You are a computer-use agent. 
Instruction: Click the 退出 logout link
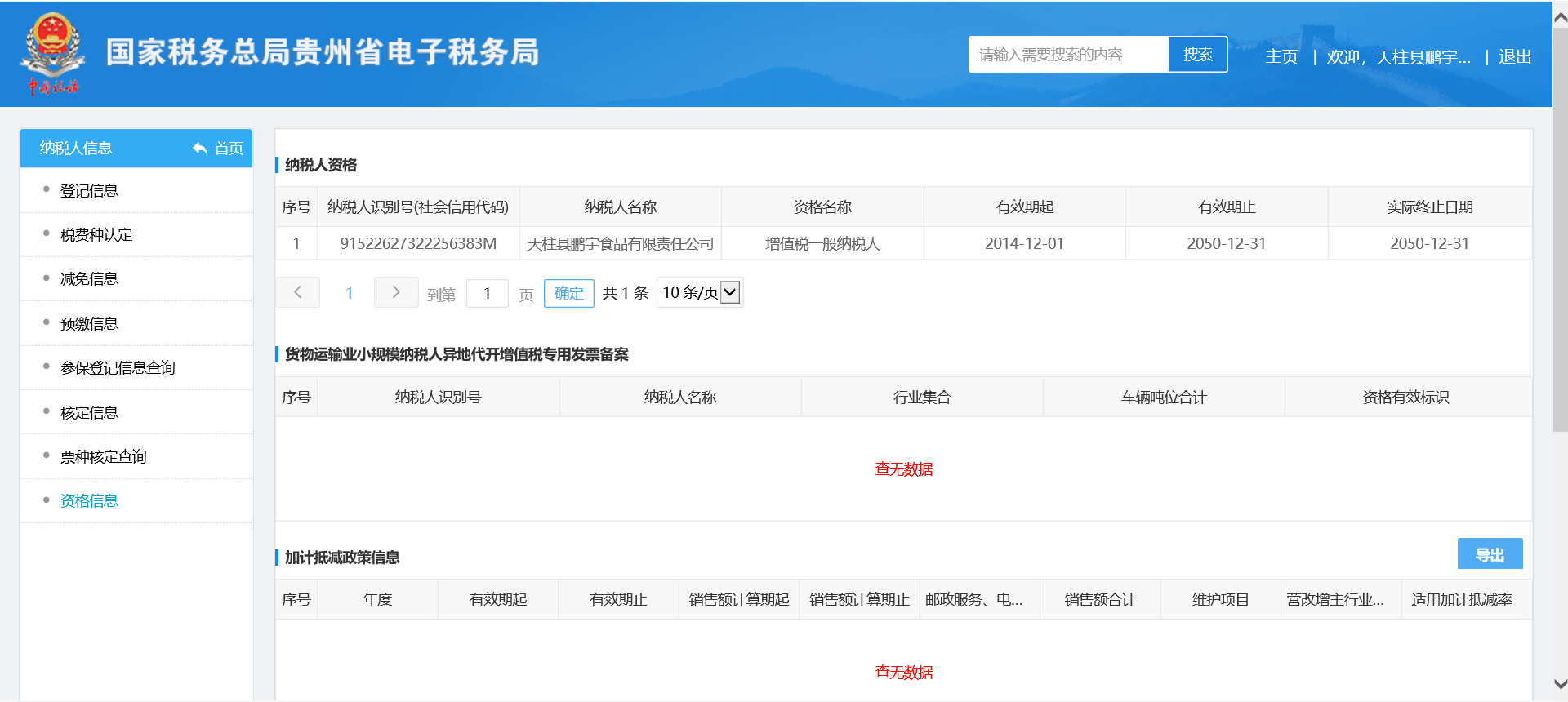click(1514, 57)
